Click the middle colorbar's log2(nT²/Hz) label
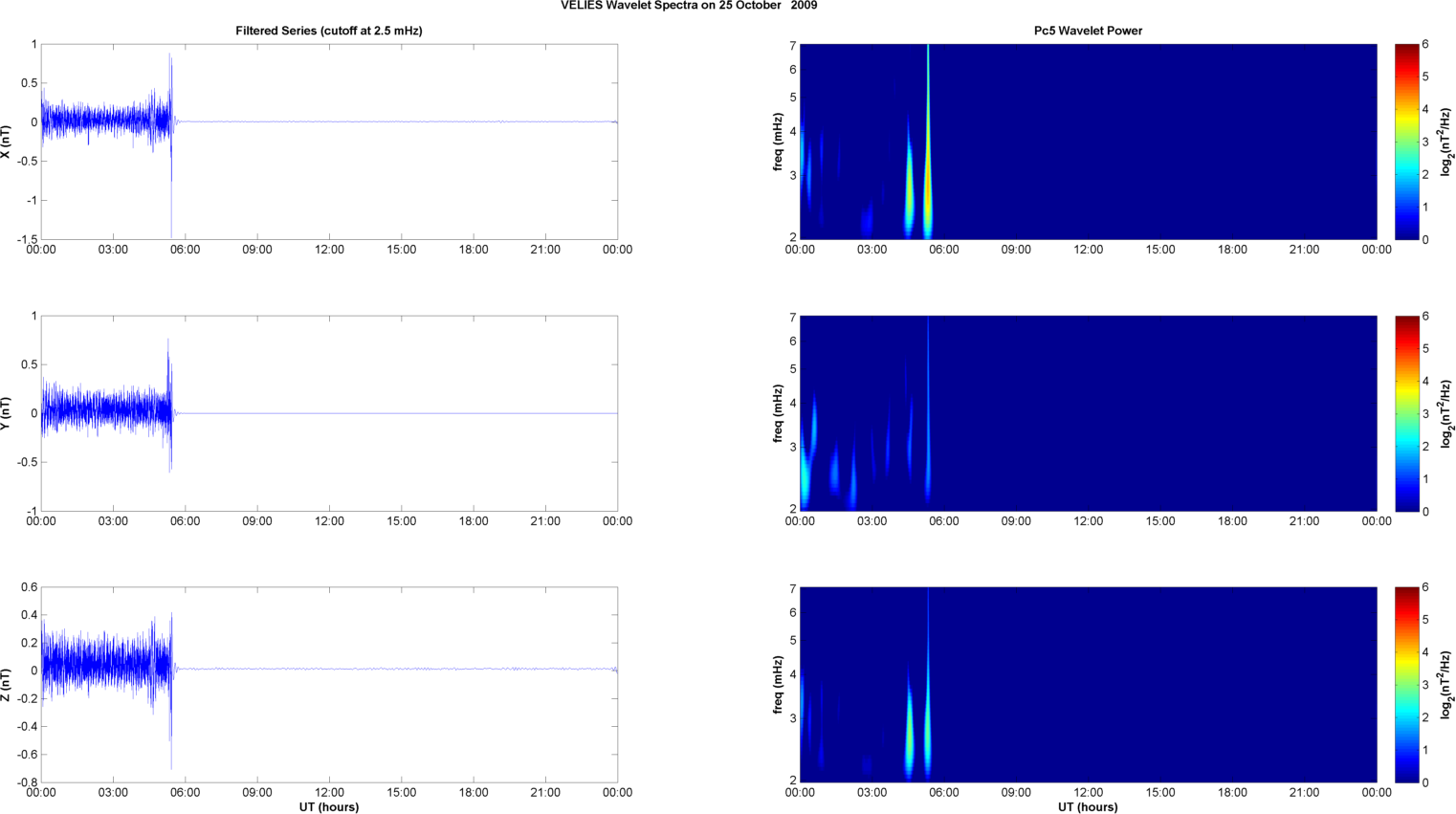The image size is (1456, 814). tap(1446, 413)
